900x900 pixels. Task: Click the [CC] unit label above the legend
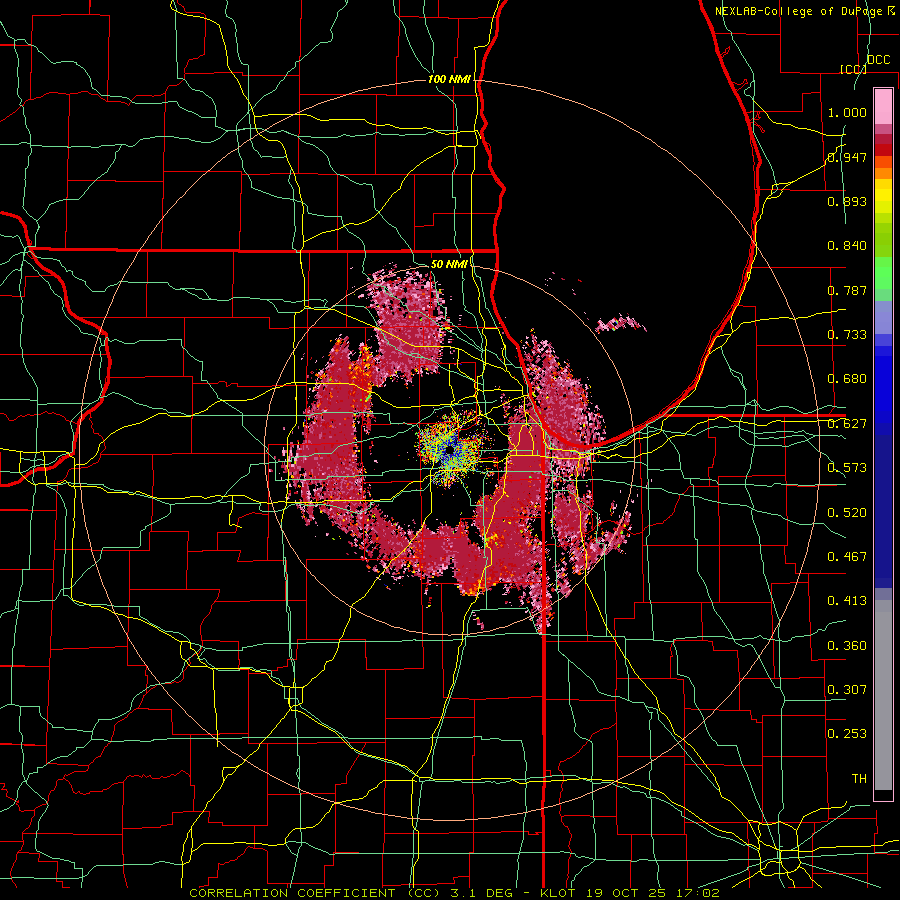(x=853, y=69)
